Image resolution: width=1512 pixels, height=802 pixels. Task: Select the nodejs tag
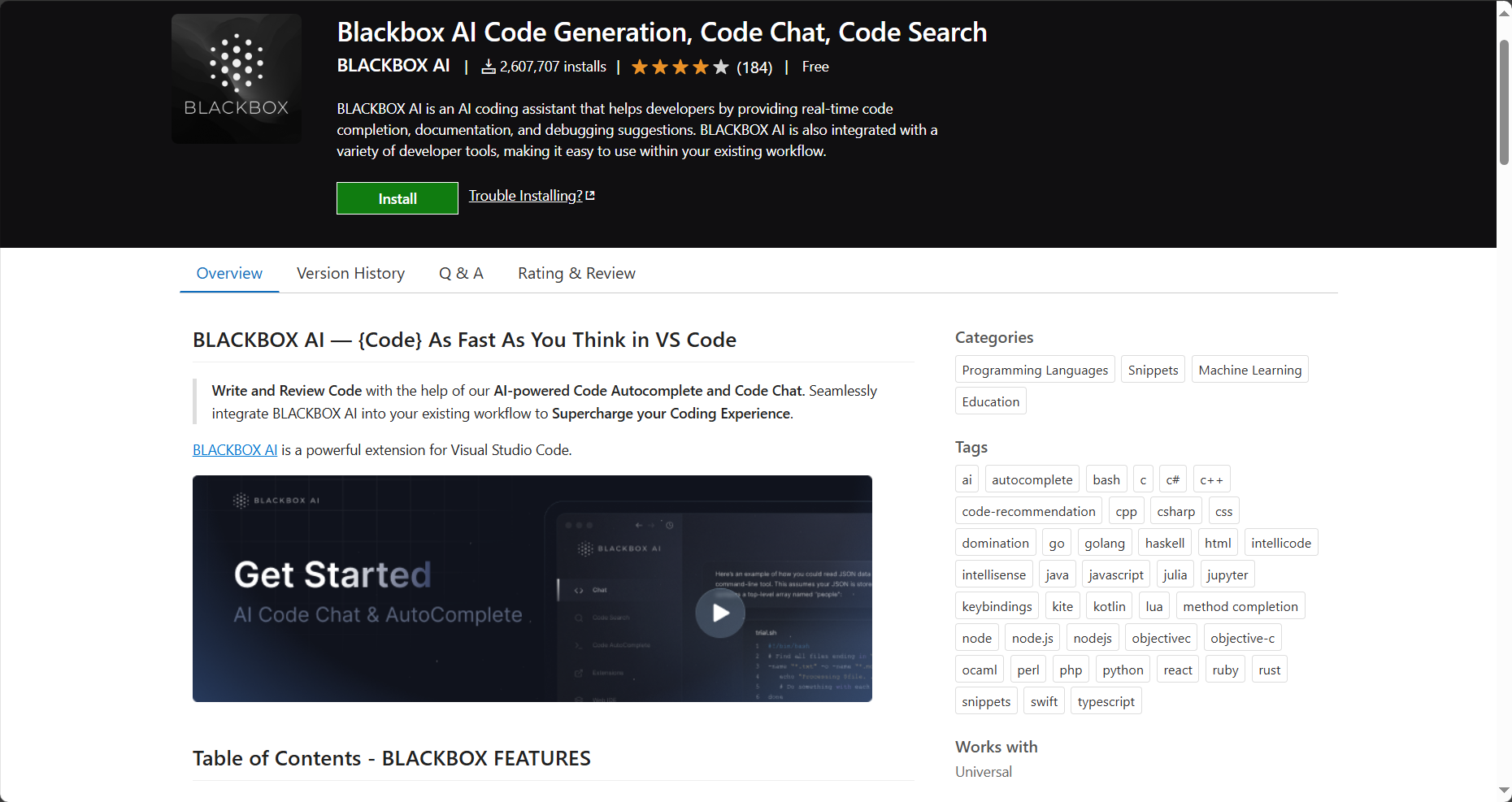(1093, 638)
